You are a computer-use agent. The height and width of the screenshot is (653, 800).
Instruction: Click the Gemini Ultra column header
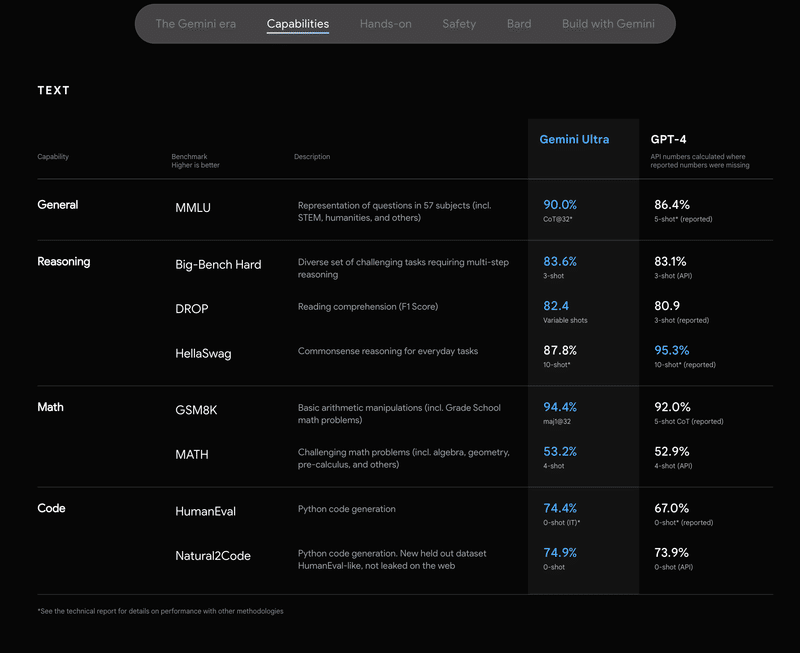click(574, 139)
